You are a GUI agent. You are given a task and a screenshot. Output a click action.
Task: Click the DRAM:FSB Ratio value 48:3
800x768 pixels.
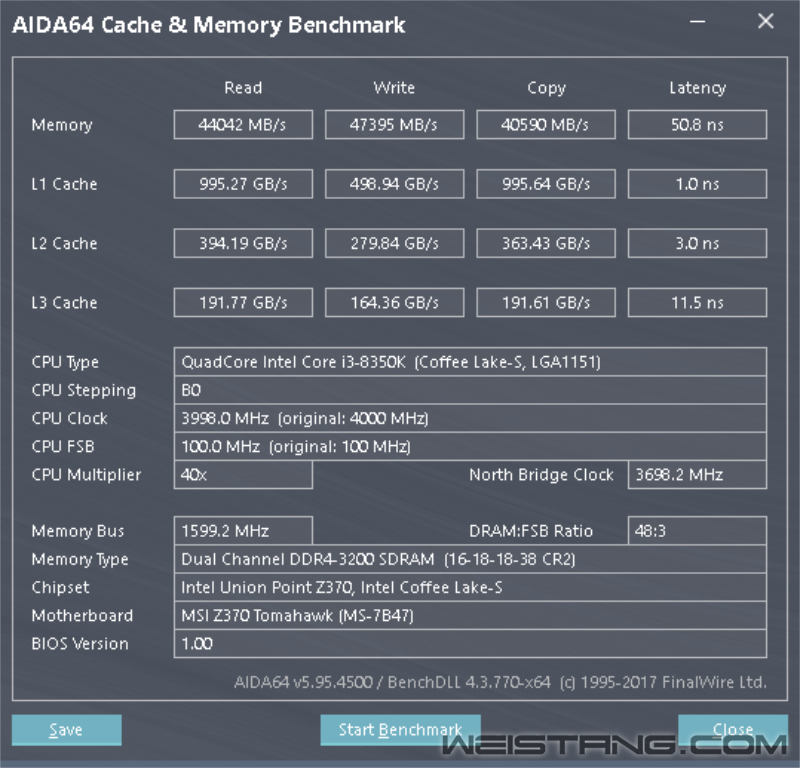pyautogui.click(x=697, y=531)
